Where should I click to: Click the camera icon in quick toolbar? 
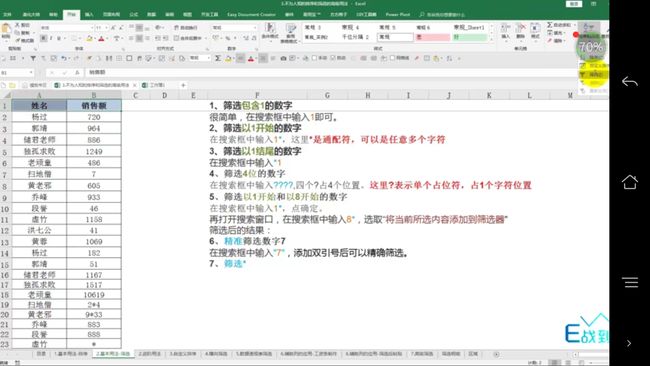point(283,58)
